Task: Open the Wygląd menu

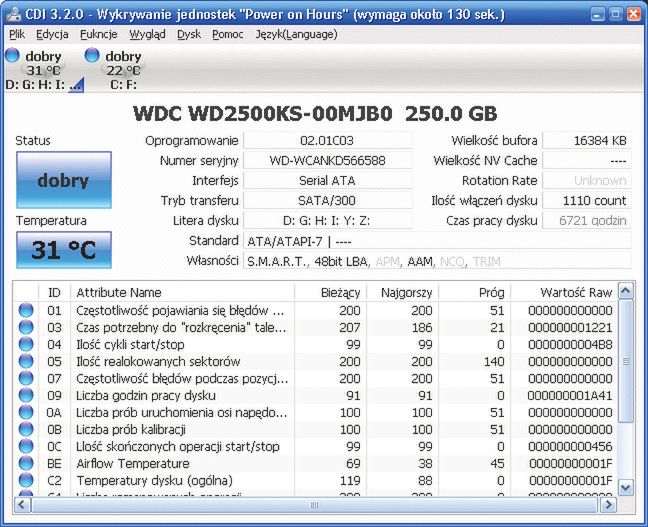Action: coord(147,34)
